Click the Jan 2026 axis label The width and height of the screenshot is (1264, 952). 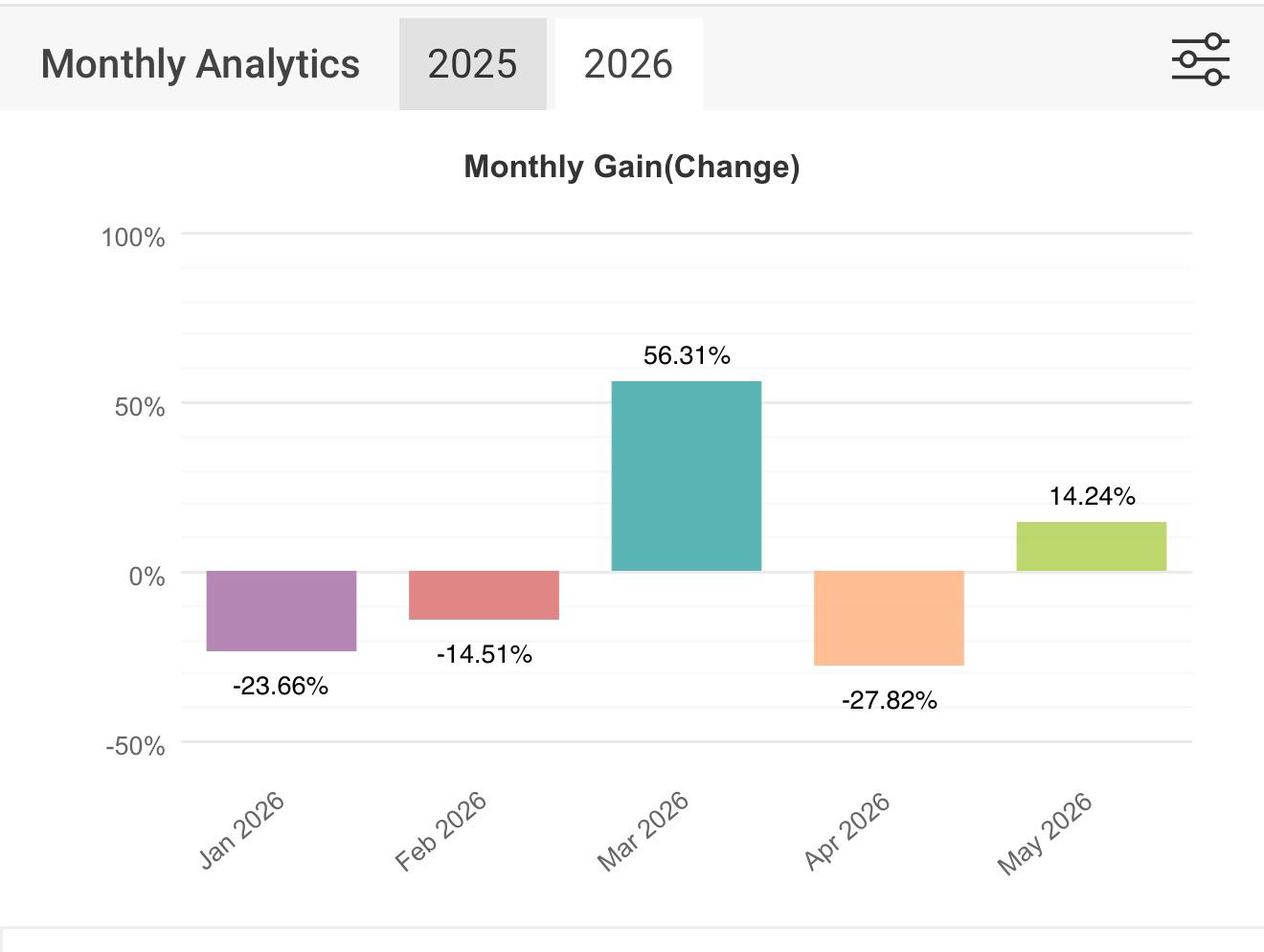[241, 829]
